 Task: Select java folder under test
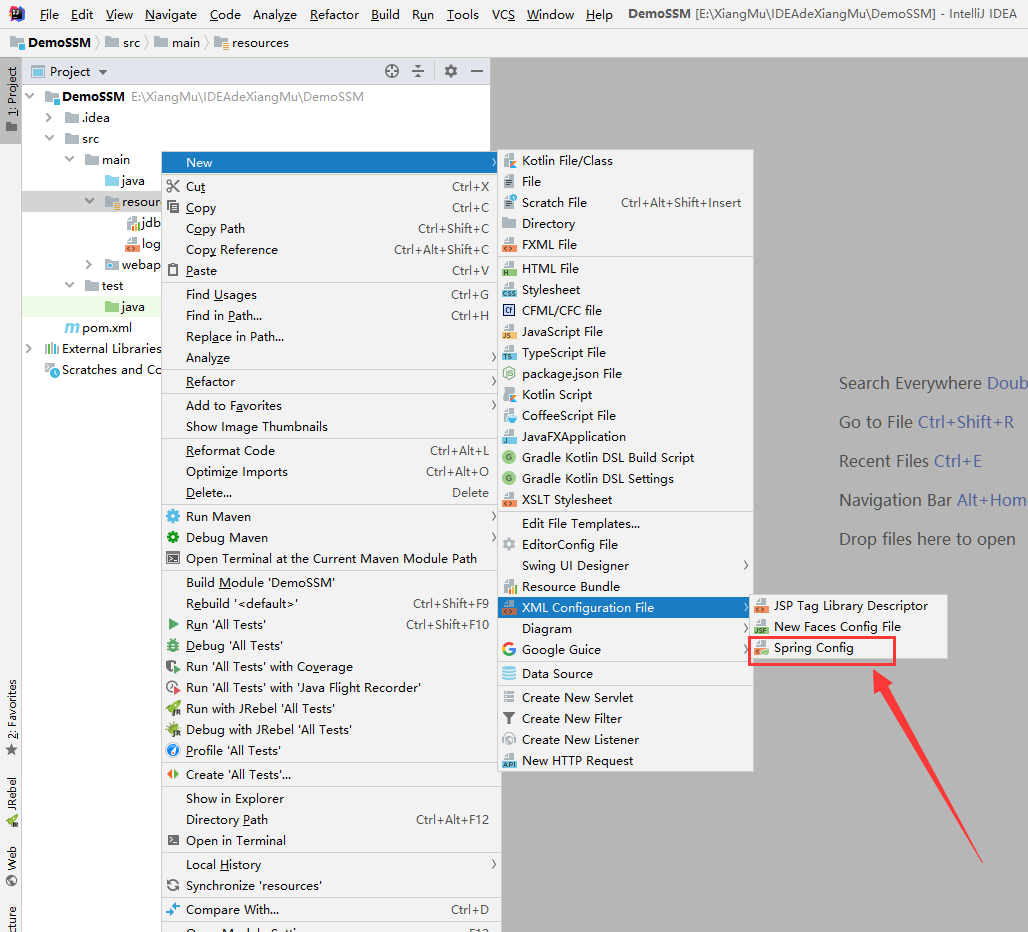pos(125,307)
